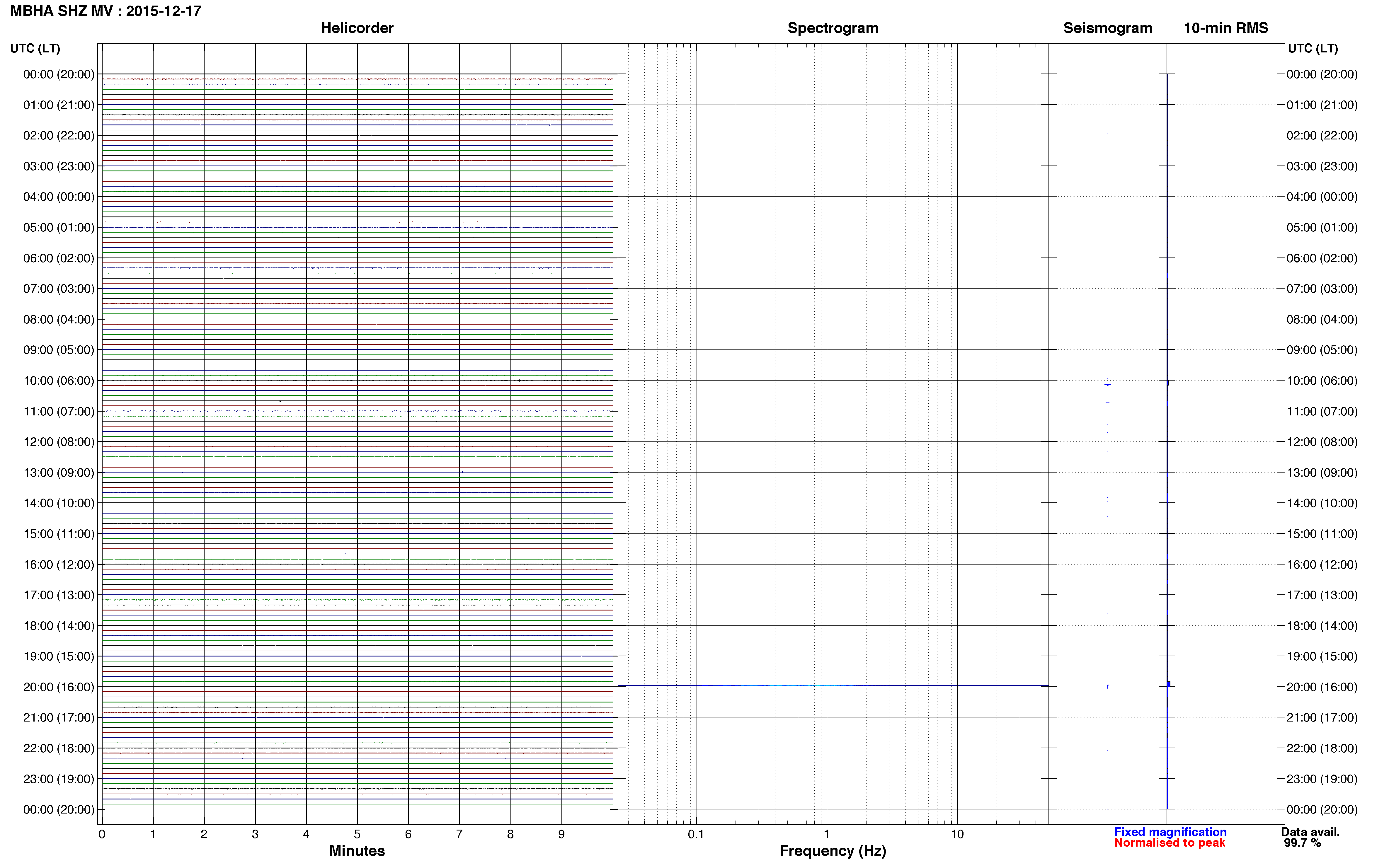Click left-axis time label '04:00 (00:00)'

[x=59, y=197]
